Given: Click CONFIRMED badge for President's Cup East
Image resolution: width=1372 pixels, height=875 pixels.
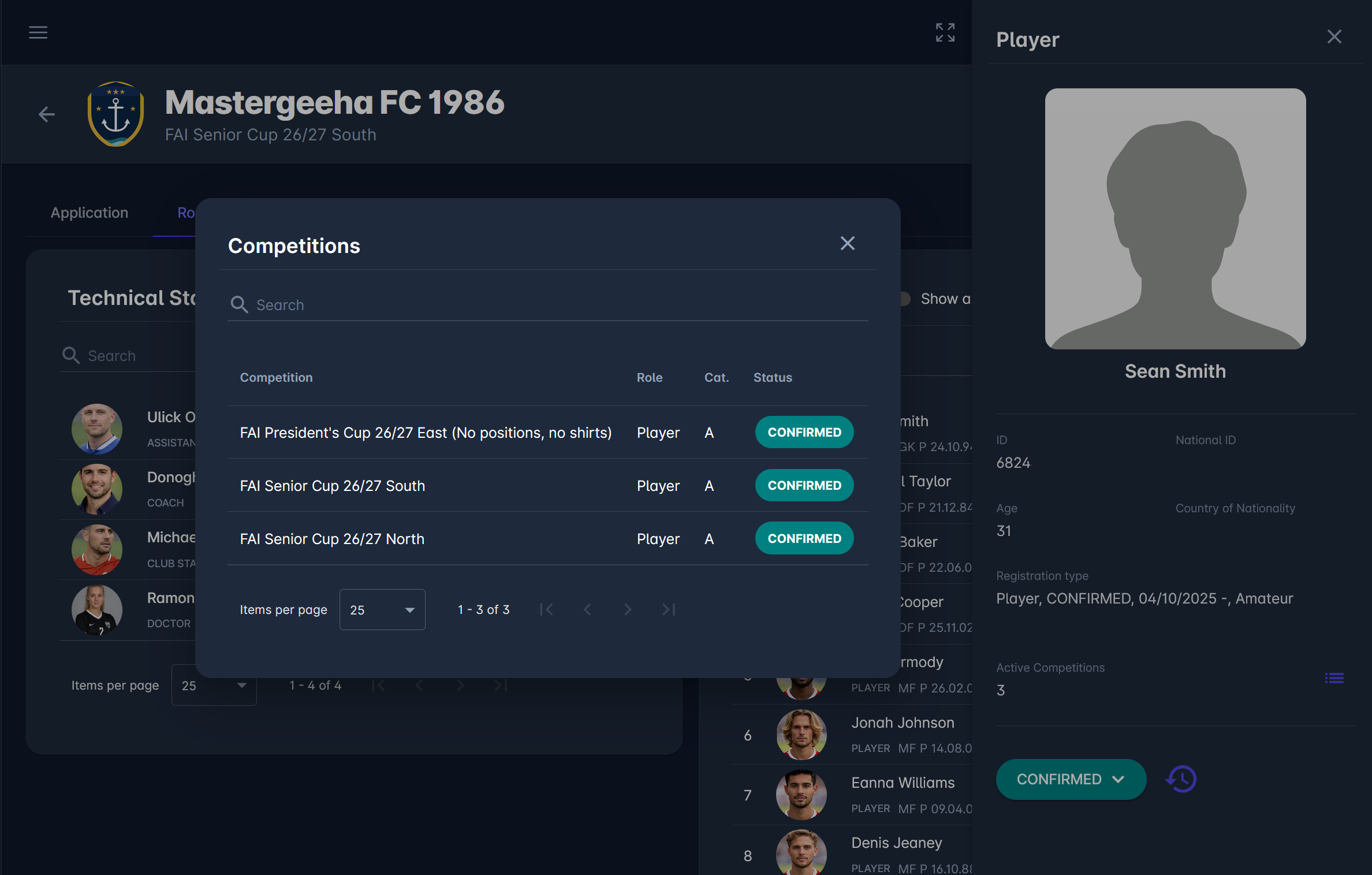Looking at the screenshot, I should (804, 432).
